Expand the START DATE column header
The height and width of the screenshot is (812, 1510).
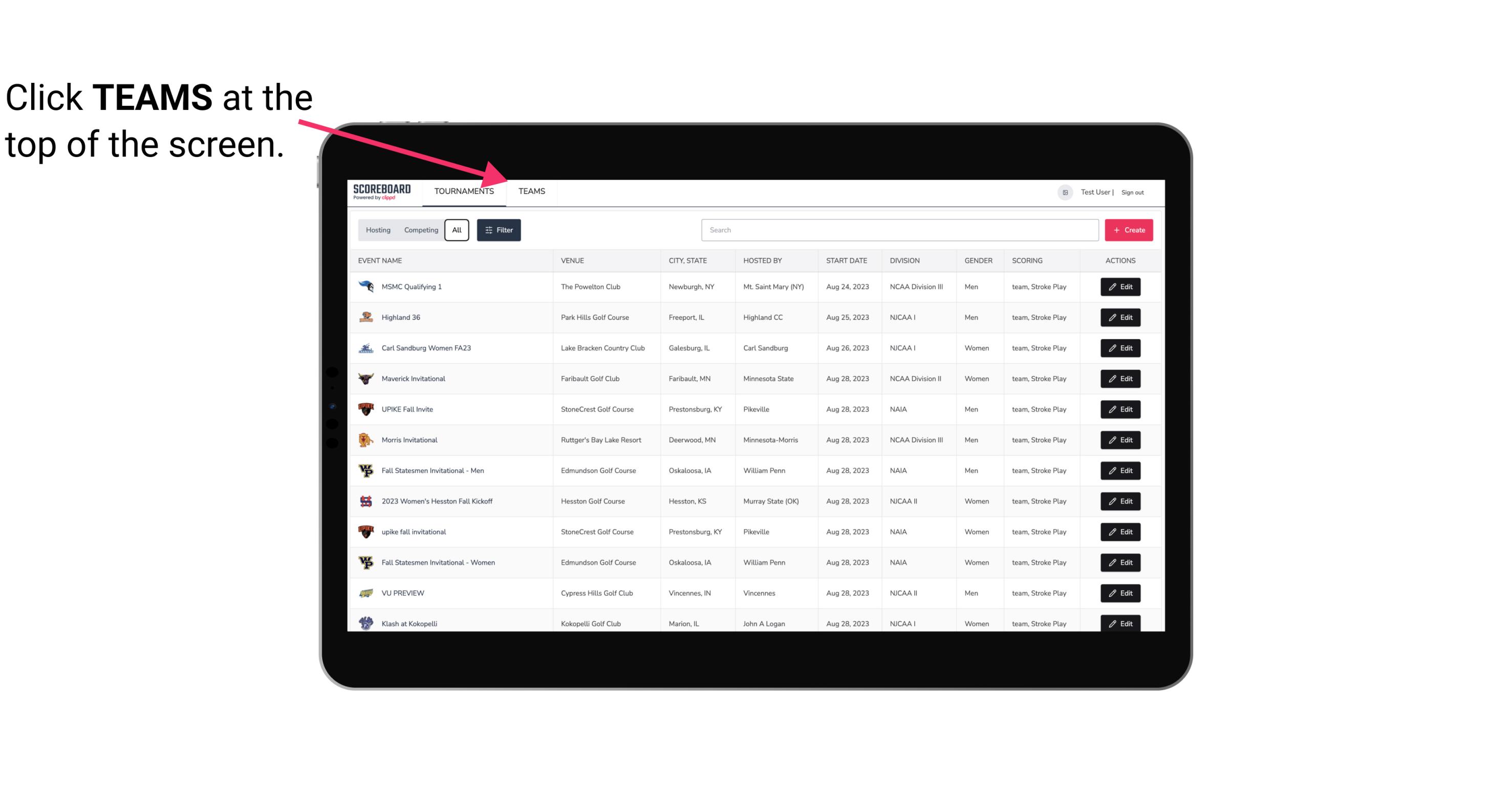point(845,260)
